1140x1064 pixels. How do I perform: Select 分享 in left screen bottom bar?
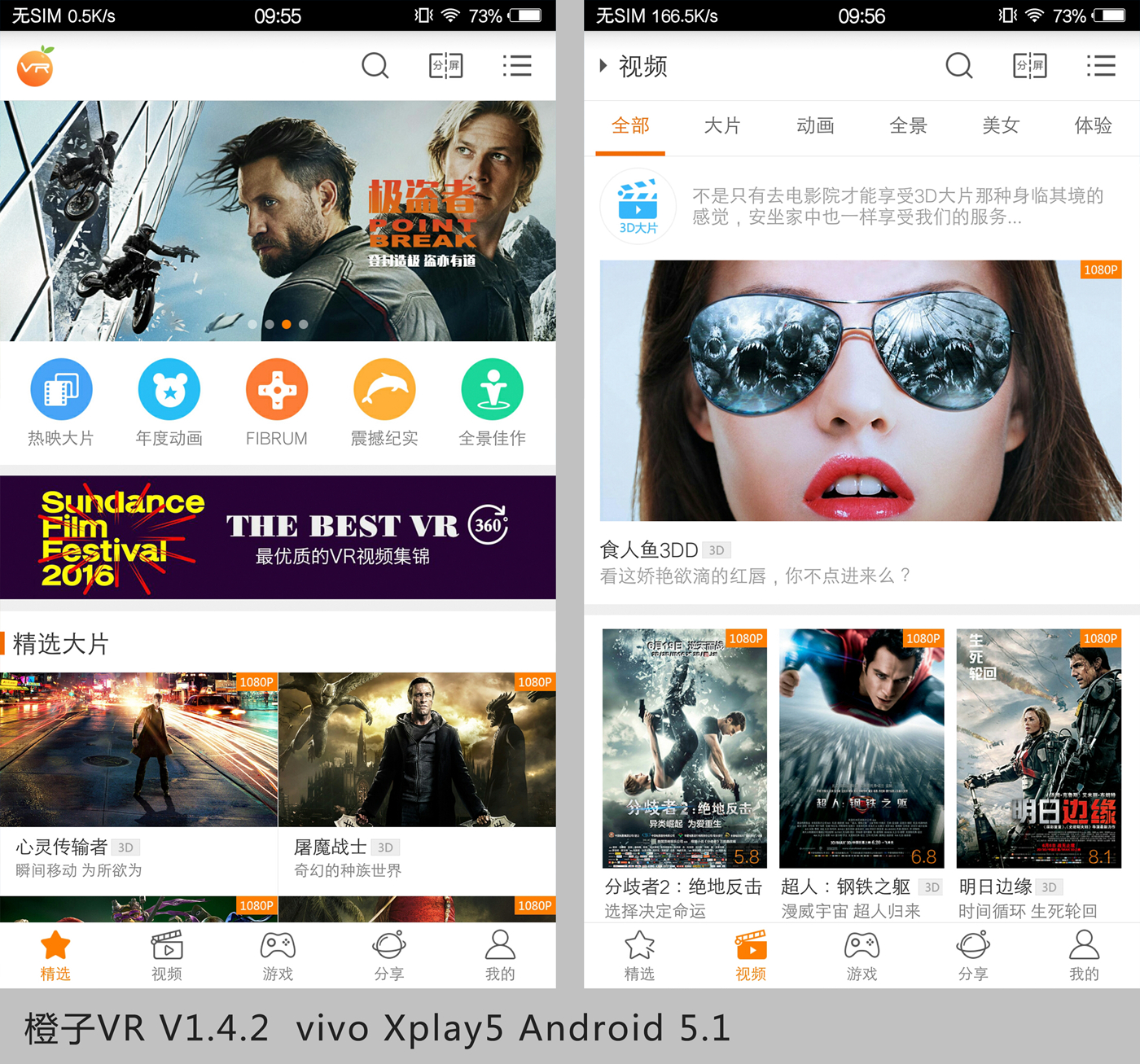[389, 956]
